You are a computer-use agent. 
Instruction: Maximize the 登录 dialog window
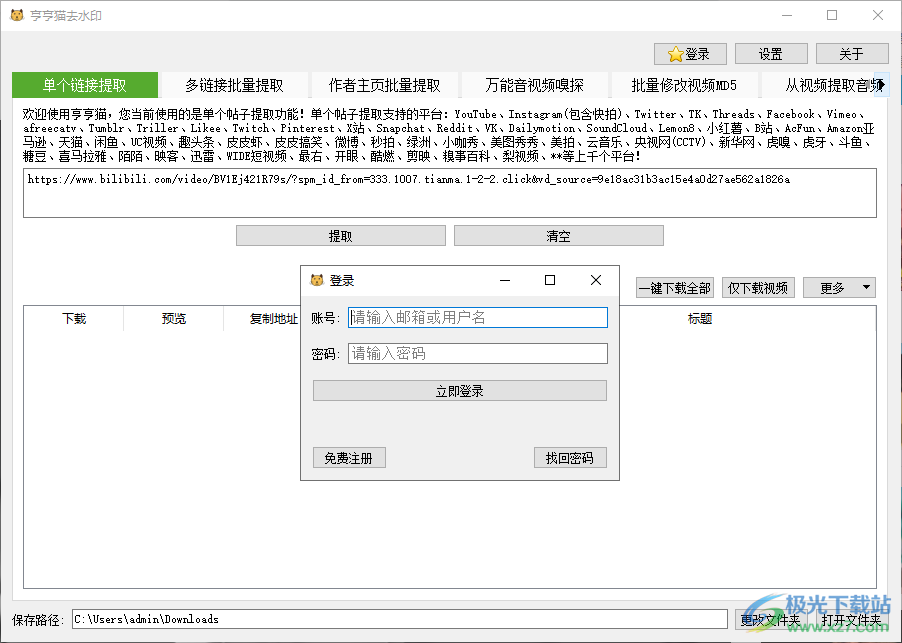coord(549,281)
